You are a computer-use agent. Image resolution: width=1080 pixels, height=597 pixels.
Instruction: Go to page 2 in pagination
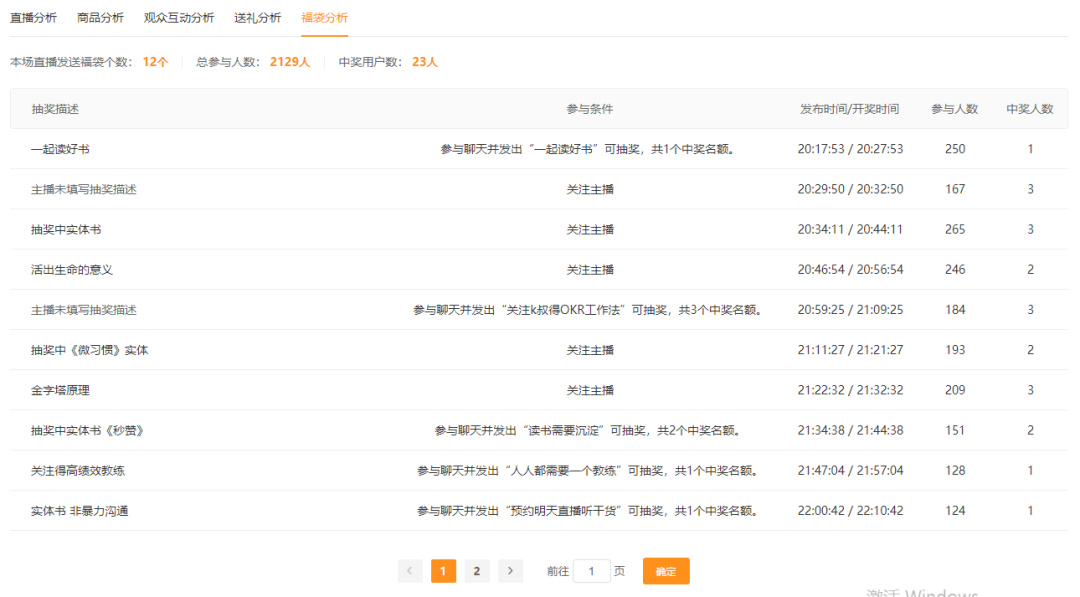[x=477, y=570]
